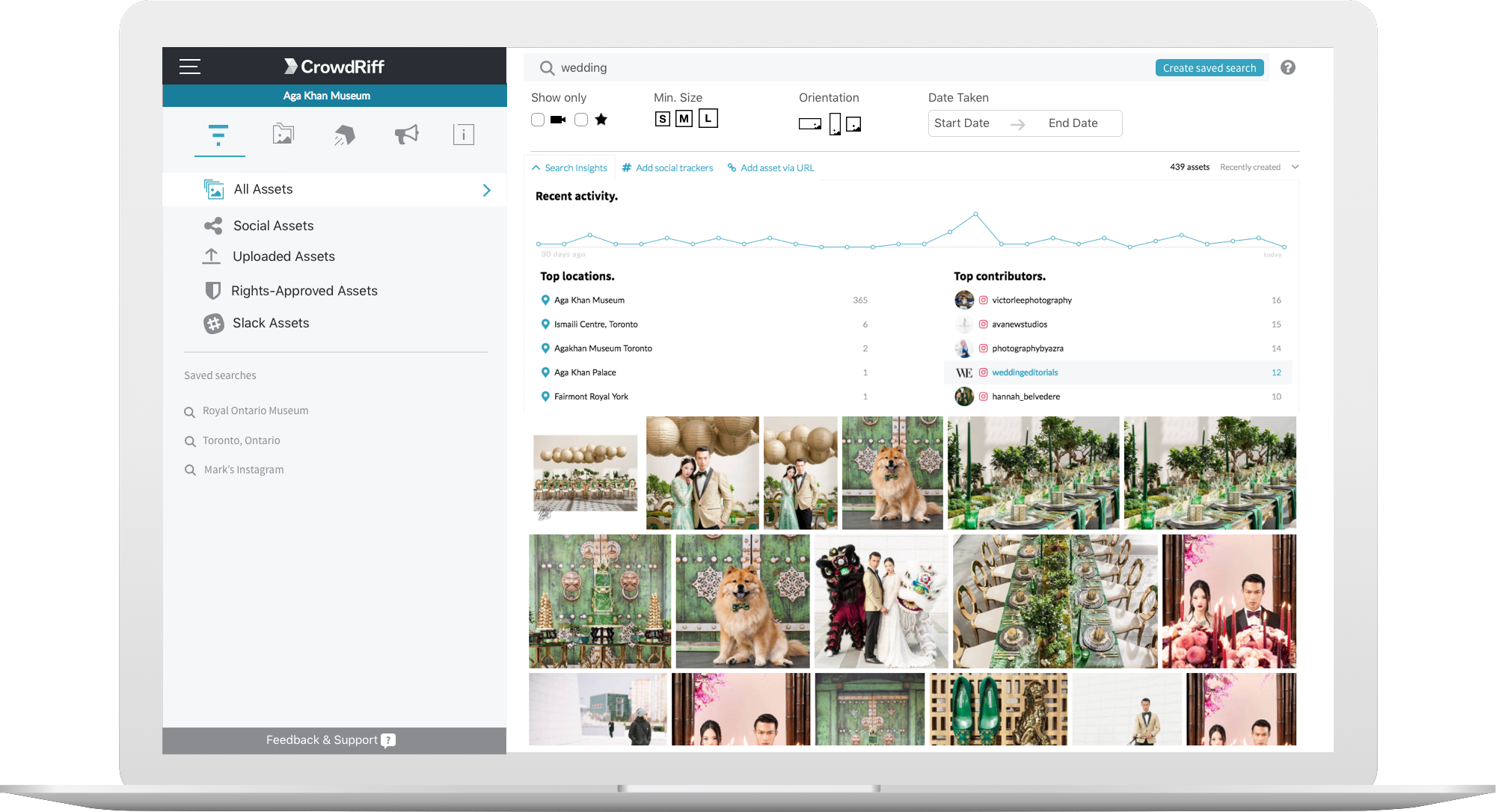Open Rights-Approved Assets
This screenshot has width=1496, height=812.
click(x=304, y=291)
